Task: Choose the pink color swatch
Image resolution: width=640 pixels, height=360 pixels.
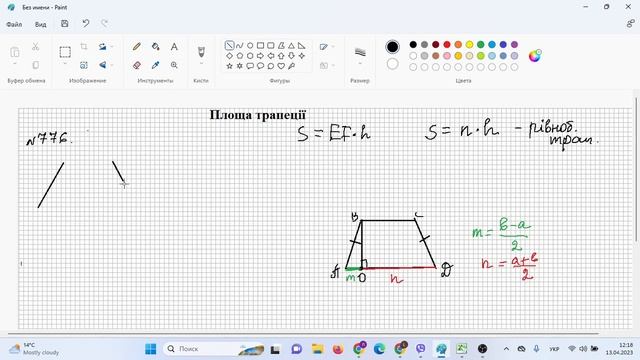Action: coord(447,56)
